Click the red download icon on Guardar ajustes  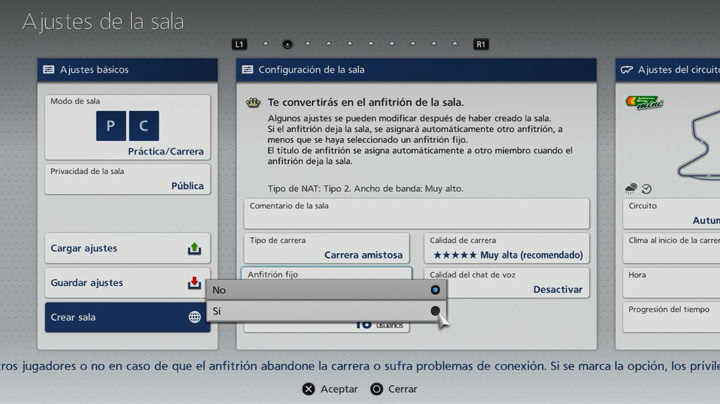194,283
